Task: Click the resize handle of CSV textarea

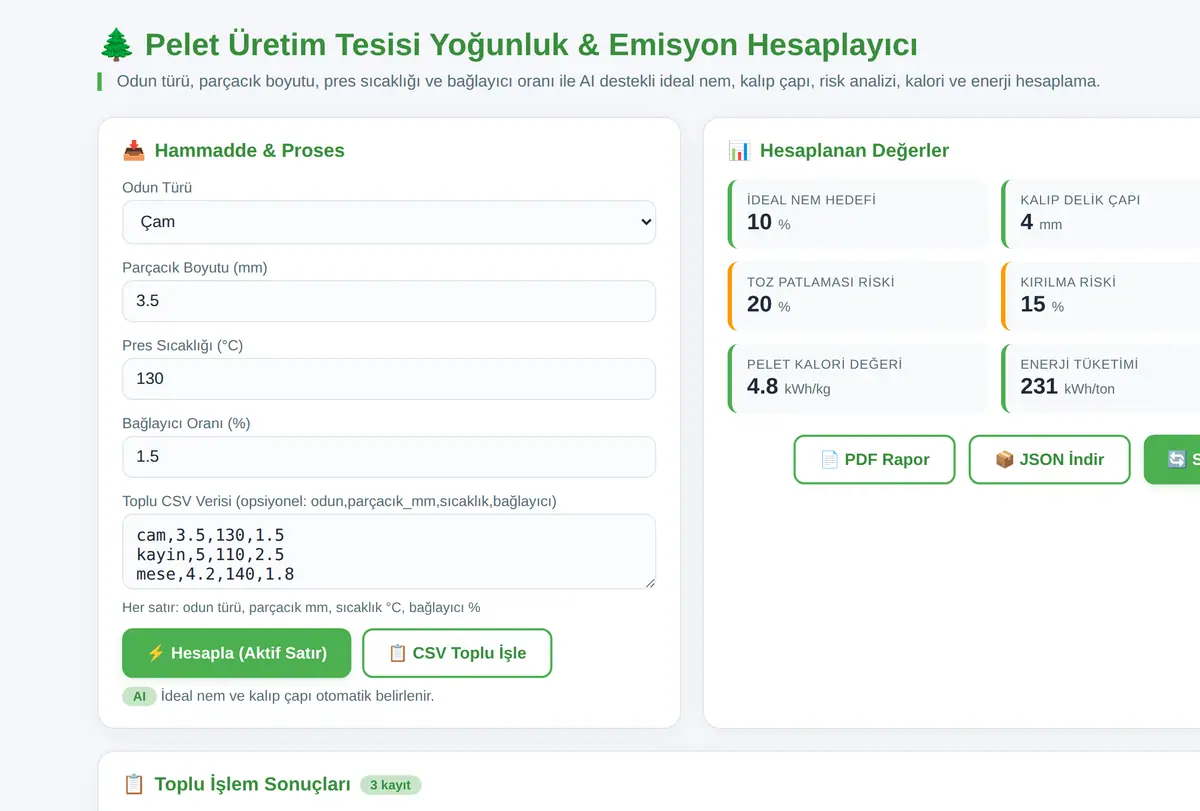Action: tap(649, 583)
